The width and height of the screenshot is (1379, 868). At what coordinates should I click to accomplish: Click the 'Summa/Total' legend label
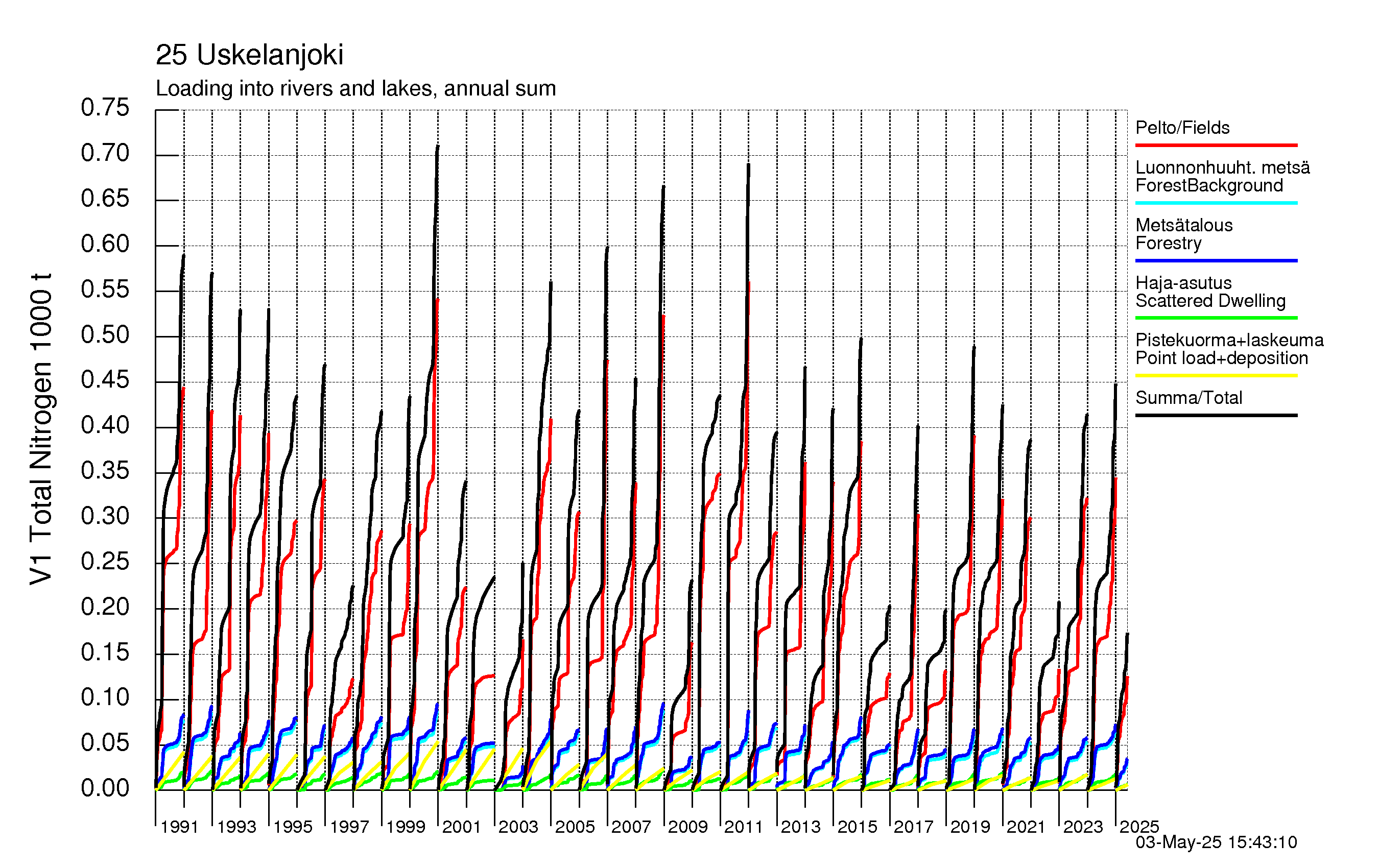(1189, 398)
